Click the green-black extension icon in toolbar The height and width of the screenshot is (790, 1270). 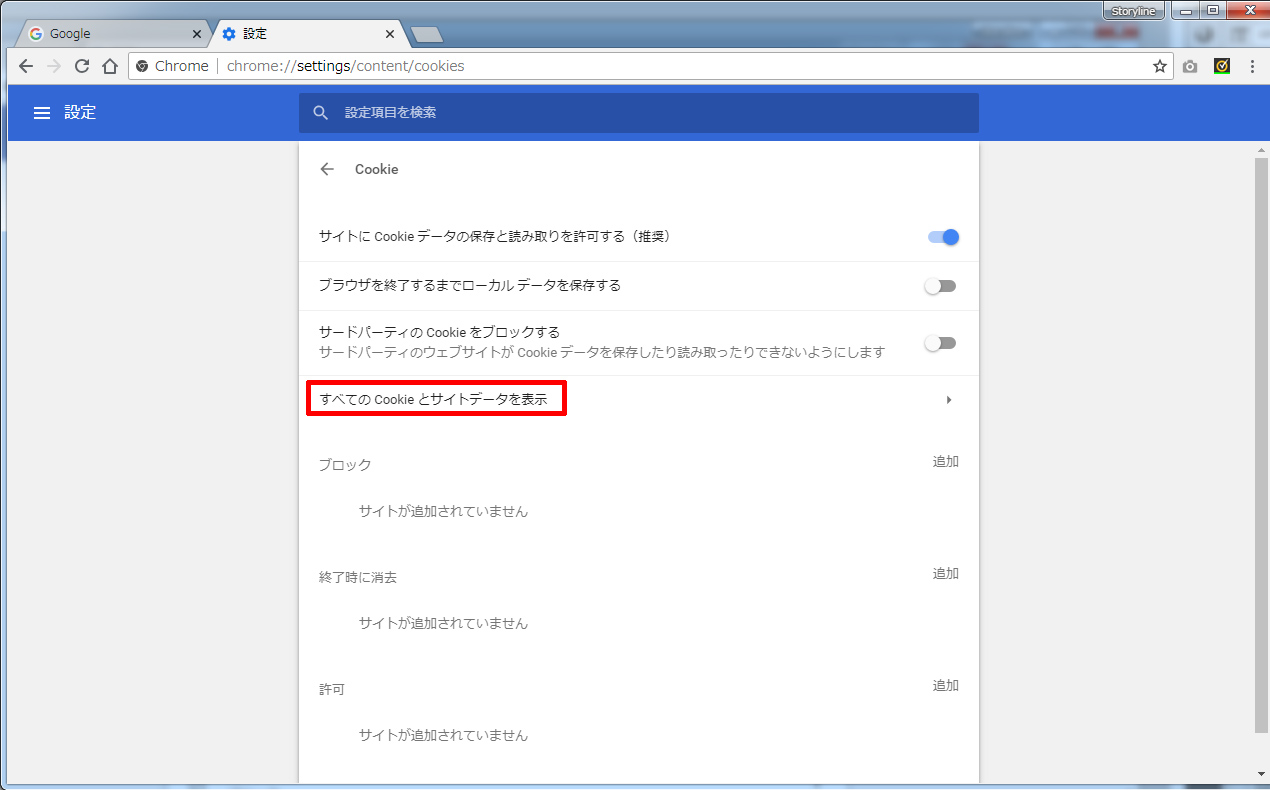(1222, 66)
